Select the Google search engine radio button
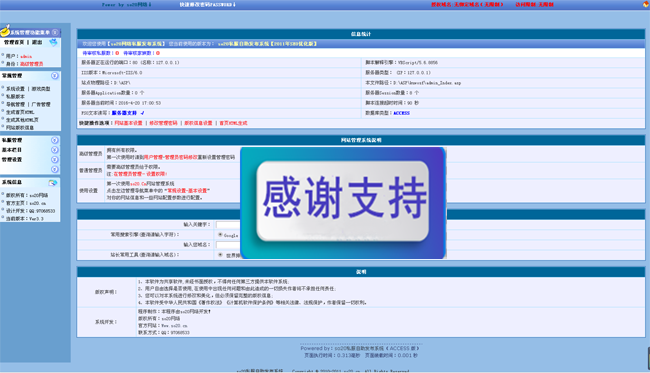 (220, 235)
